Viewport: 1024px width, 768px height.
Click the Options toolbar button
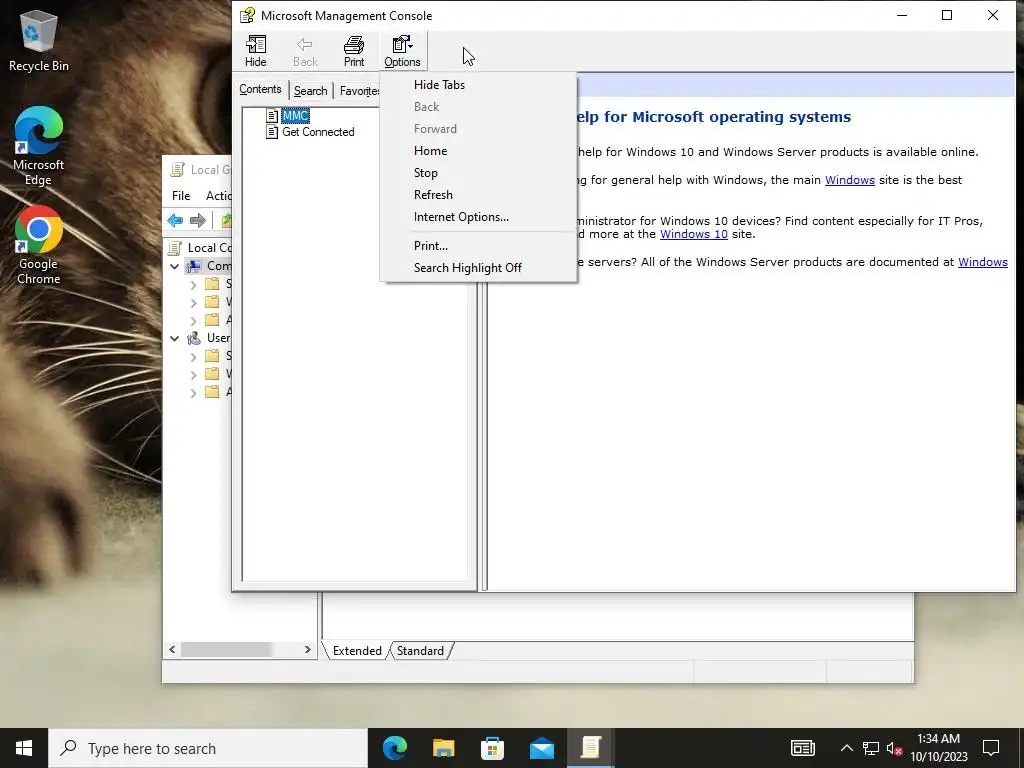[402, 51]
